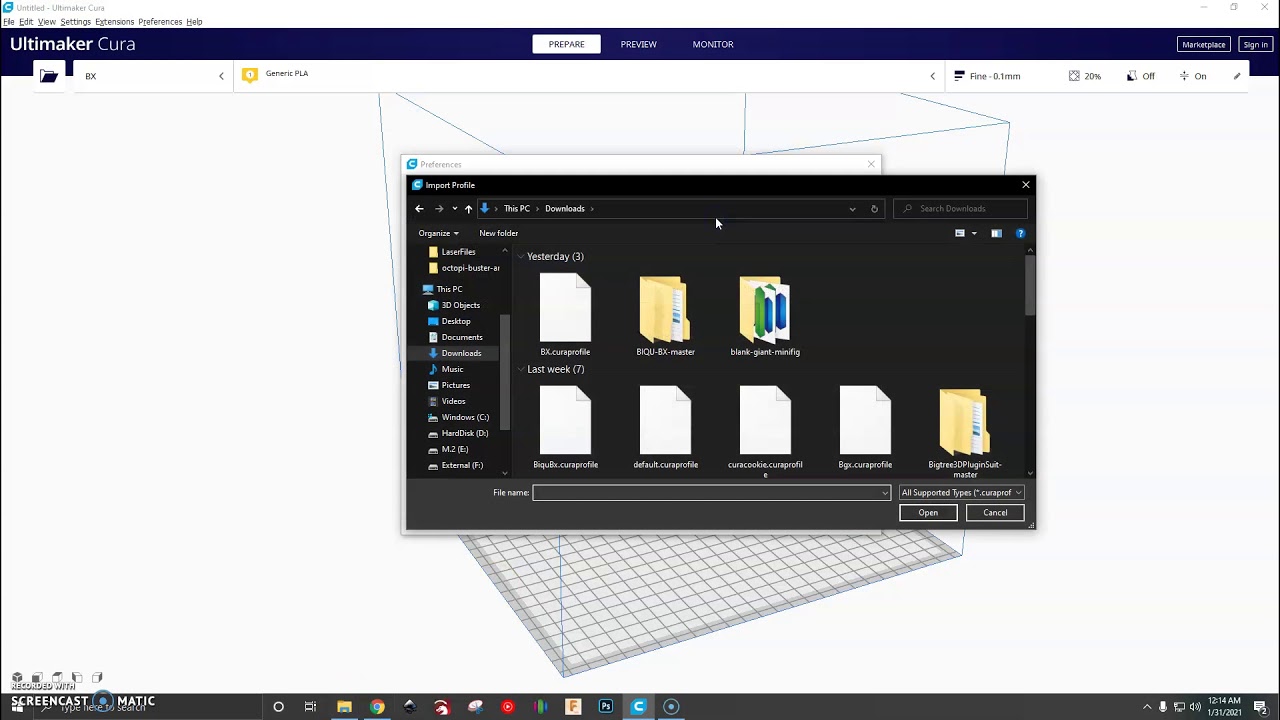Select Bgx.curaprofile file

865,428
